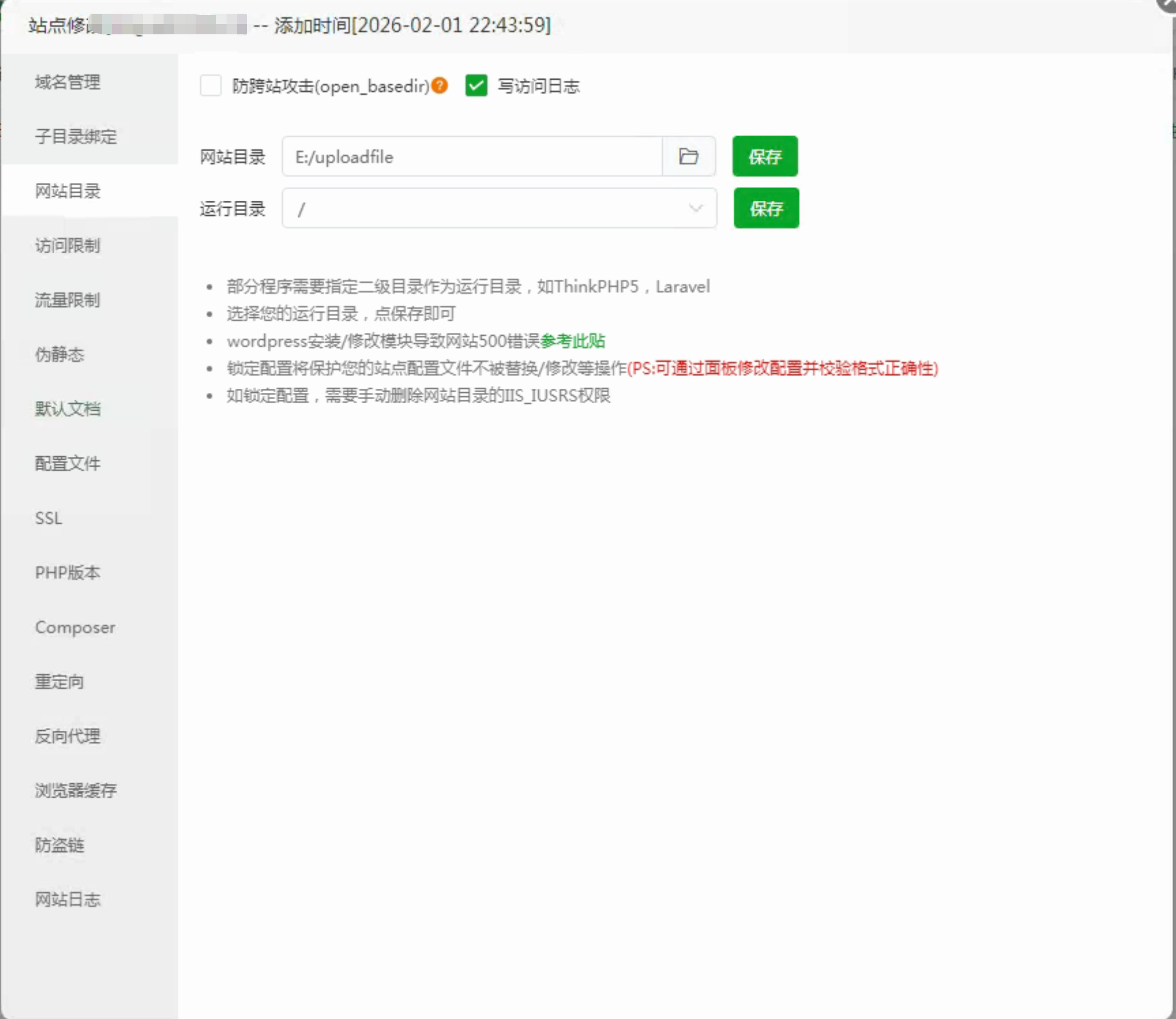Screen dimensions: 1176x1019
Task: Save the 网站目录 path setting
Action: (765, 157)
